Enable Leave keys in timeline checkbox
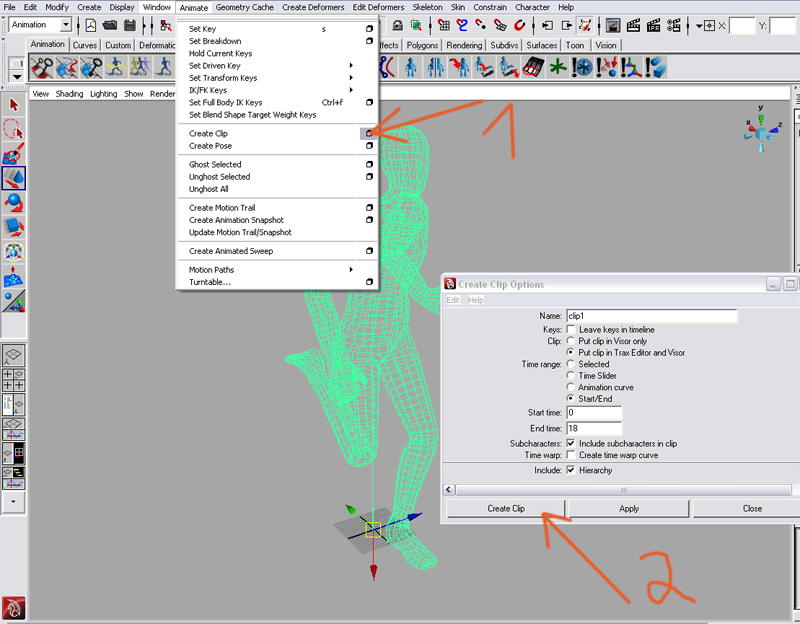 click(571, 329)
